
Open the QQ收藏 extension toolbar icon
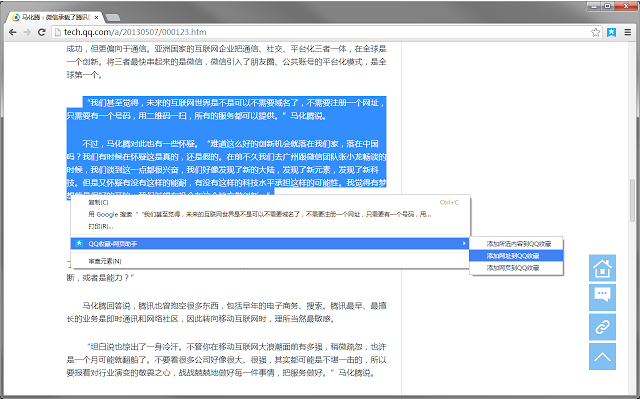point(611,32)
